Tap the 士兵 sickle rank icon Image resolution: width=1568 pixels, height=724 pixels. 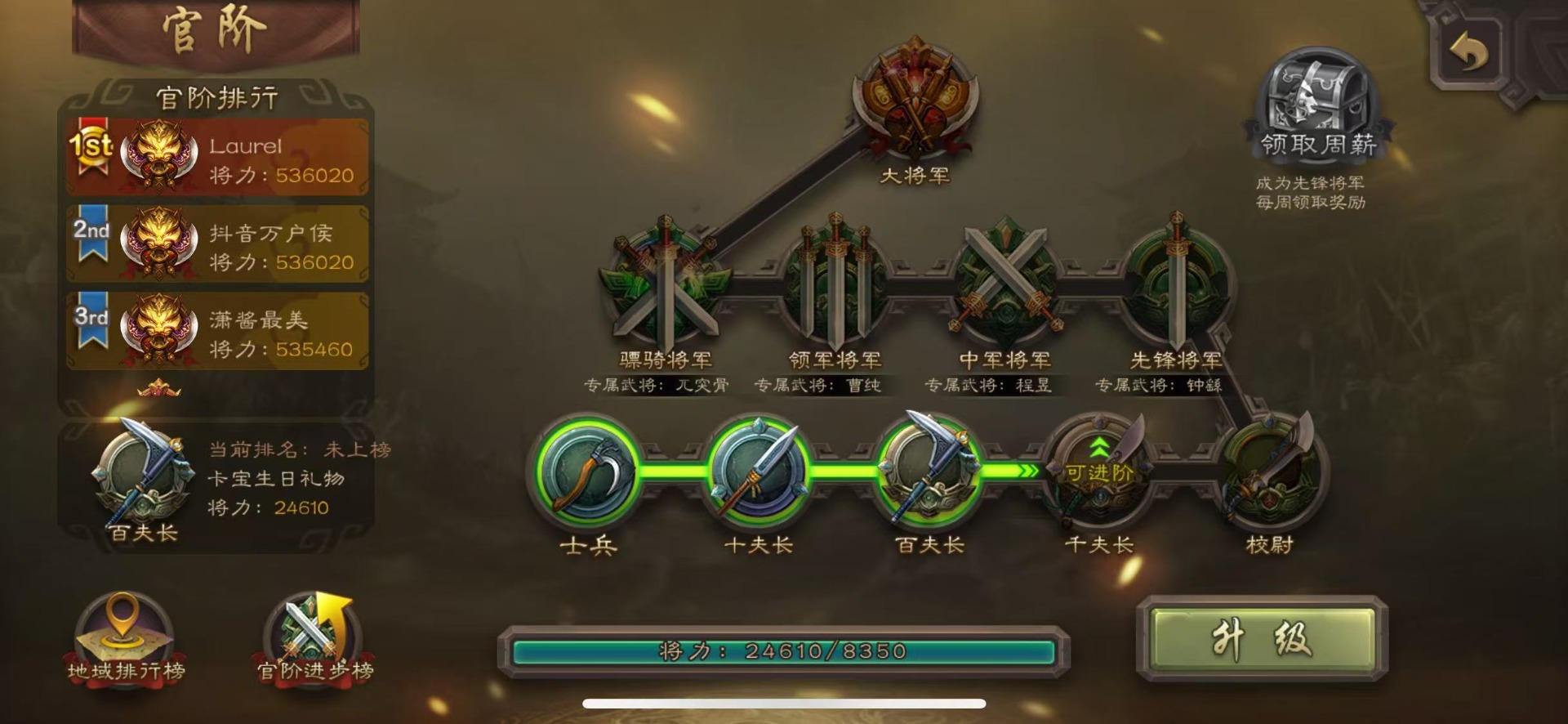(587, 471)
